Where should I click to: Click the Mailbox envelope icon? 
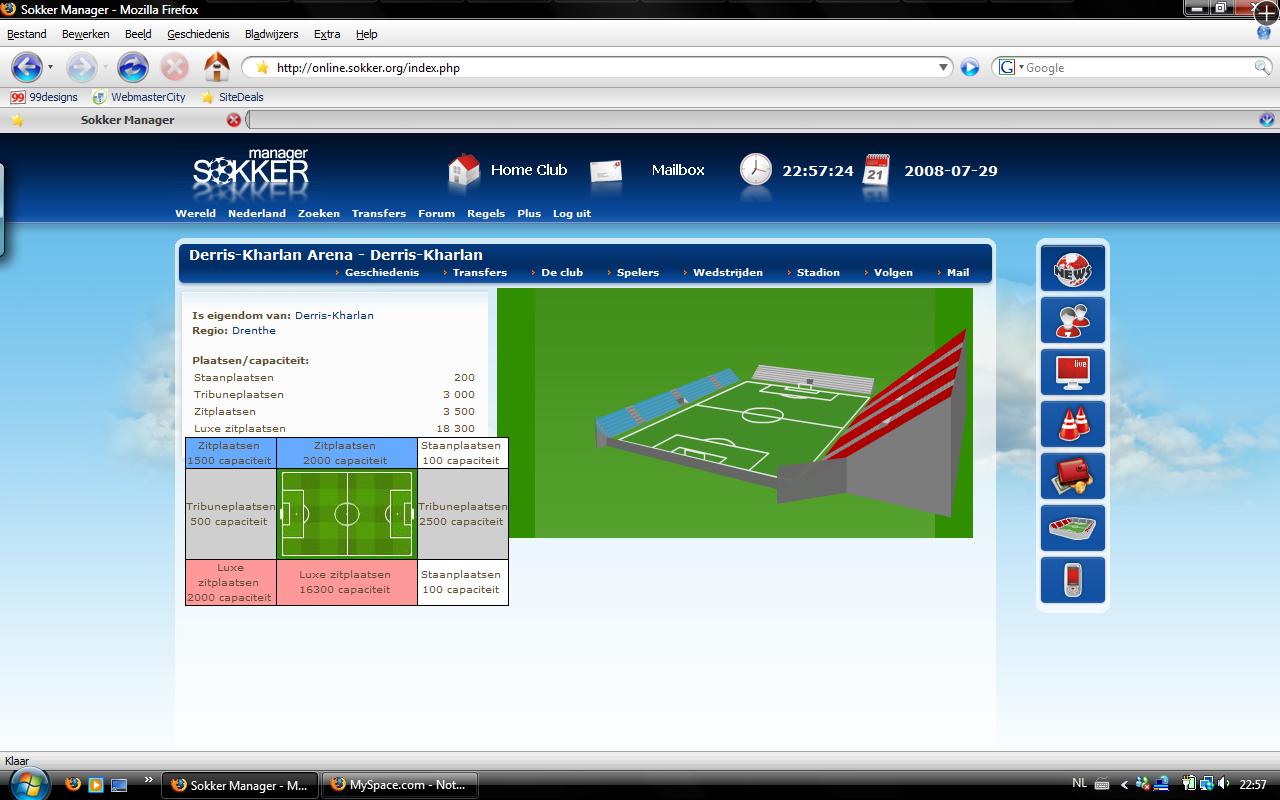(606, 171)
